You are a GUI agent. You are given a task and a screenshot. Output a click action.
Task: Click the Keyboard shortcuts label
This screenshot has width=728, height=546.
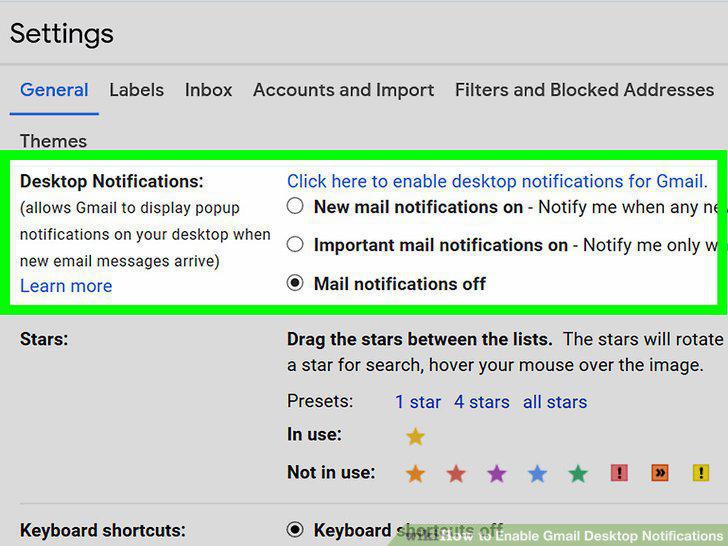[103, 530]
